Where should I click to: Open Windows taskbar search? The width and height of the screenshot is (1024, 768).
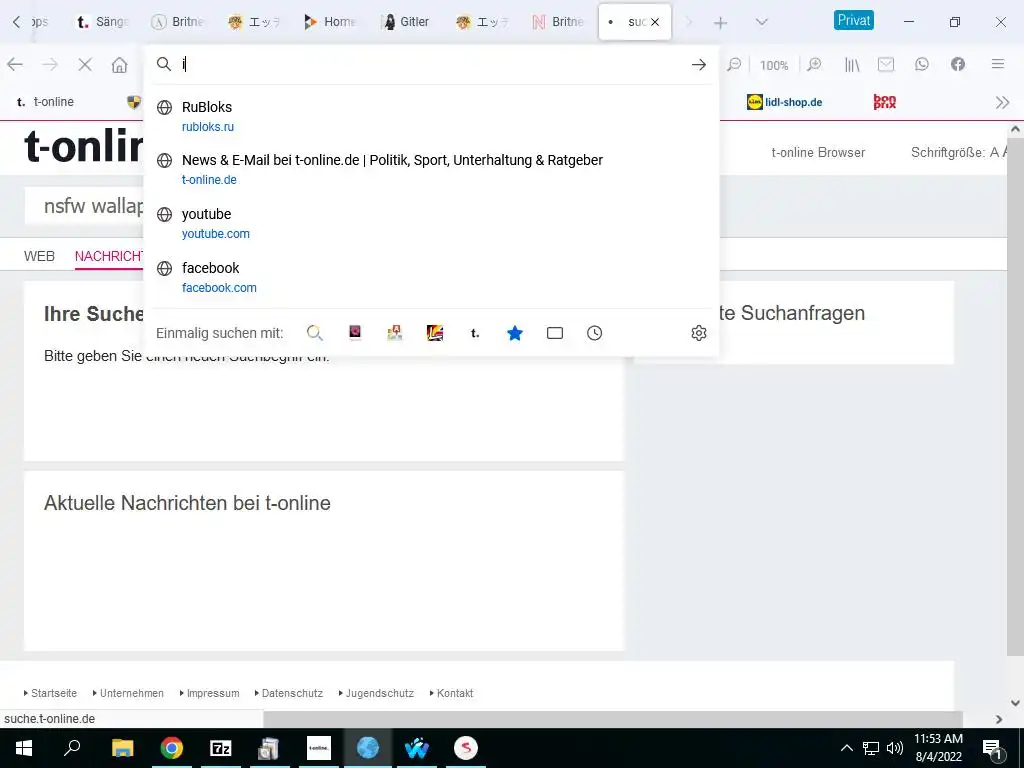72,748
